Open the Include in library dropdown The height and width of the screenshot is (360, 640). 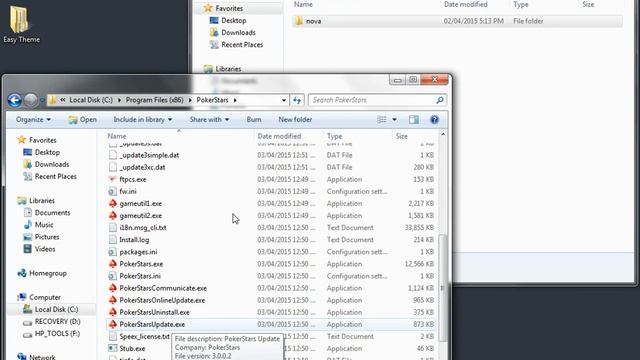coord(143,120)
